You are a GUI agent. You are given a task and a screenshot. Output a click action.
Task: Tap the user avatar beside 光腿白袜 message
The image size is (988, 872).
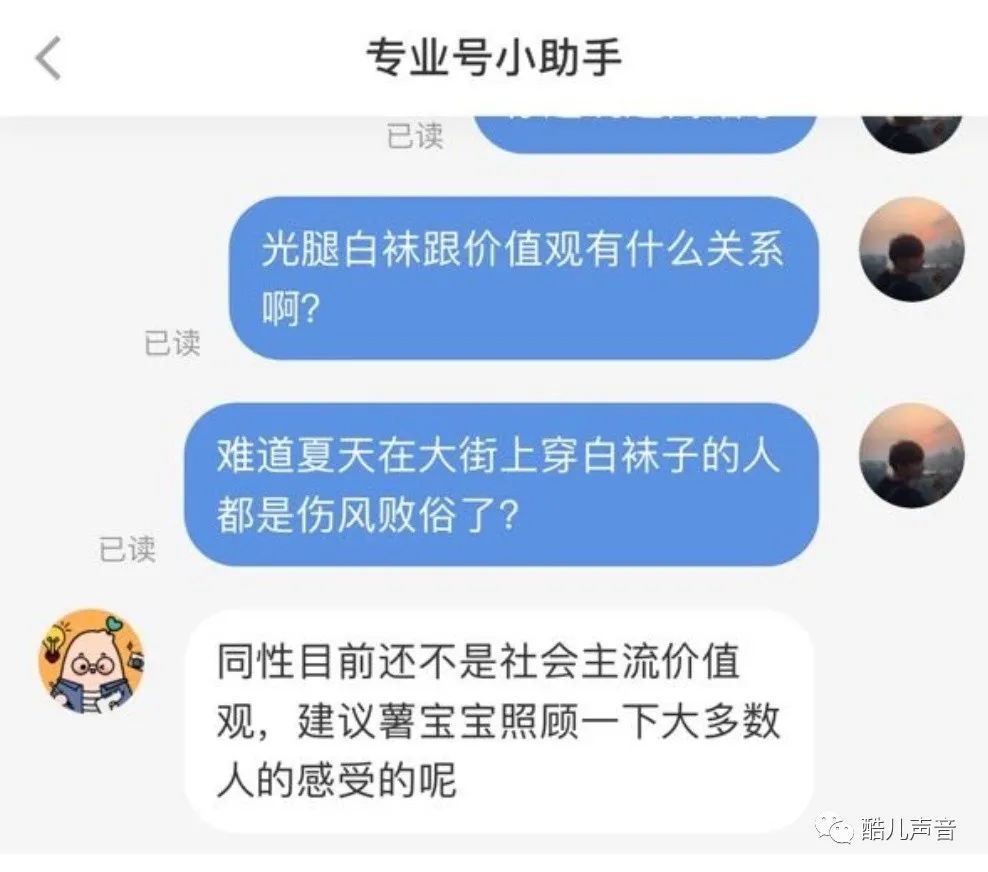pyautogui.click(x=912, y=250)
